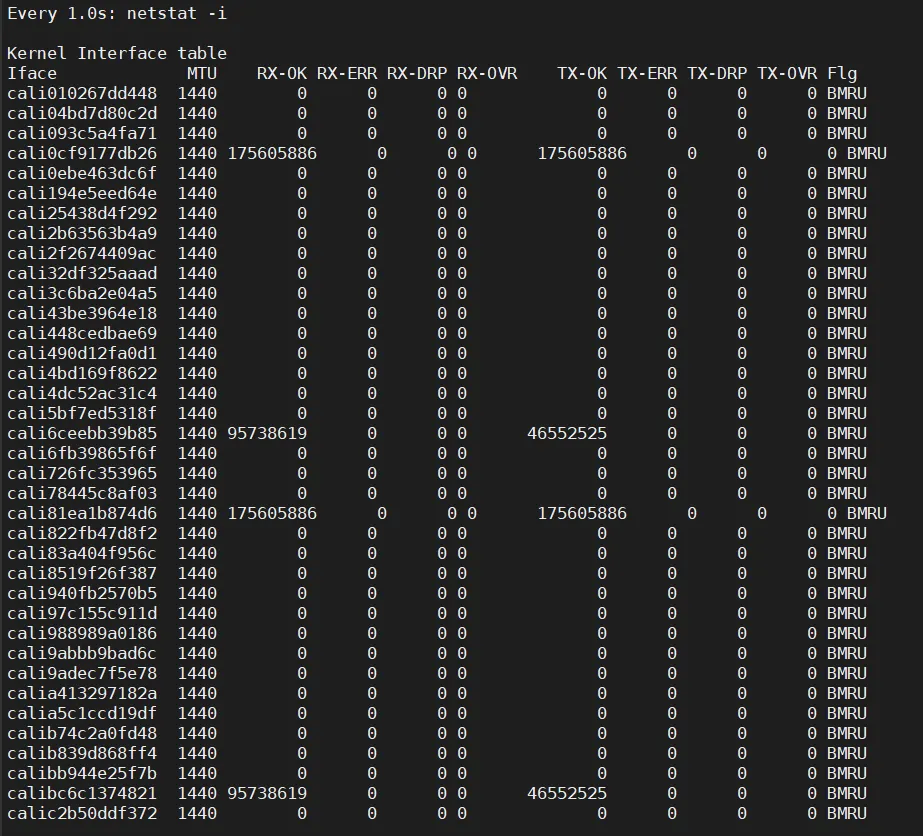Click TX-OK value 46552525 in calibc6c1374821 row

567,794
